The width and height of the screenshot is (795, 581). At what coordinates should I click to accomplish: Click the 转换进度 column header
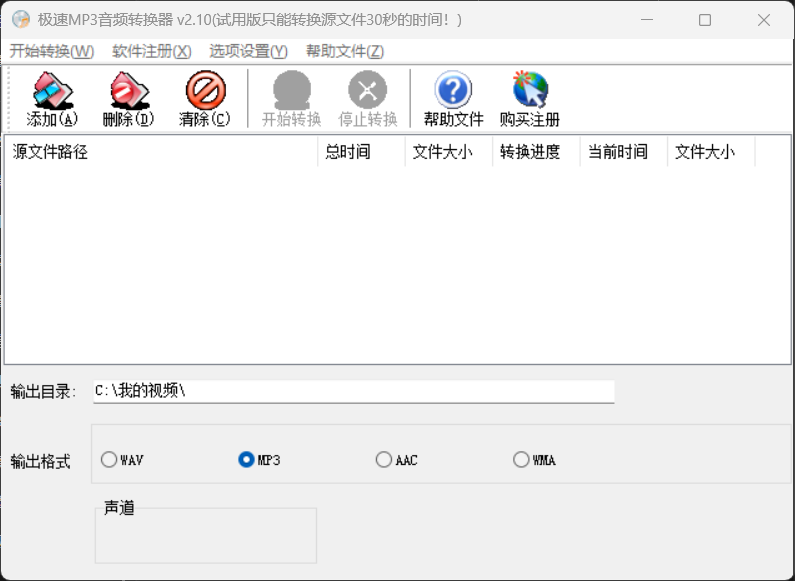pos(536,152)
